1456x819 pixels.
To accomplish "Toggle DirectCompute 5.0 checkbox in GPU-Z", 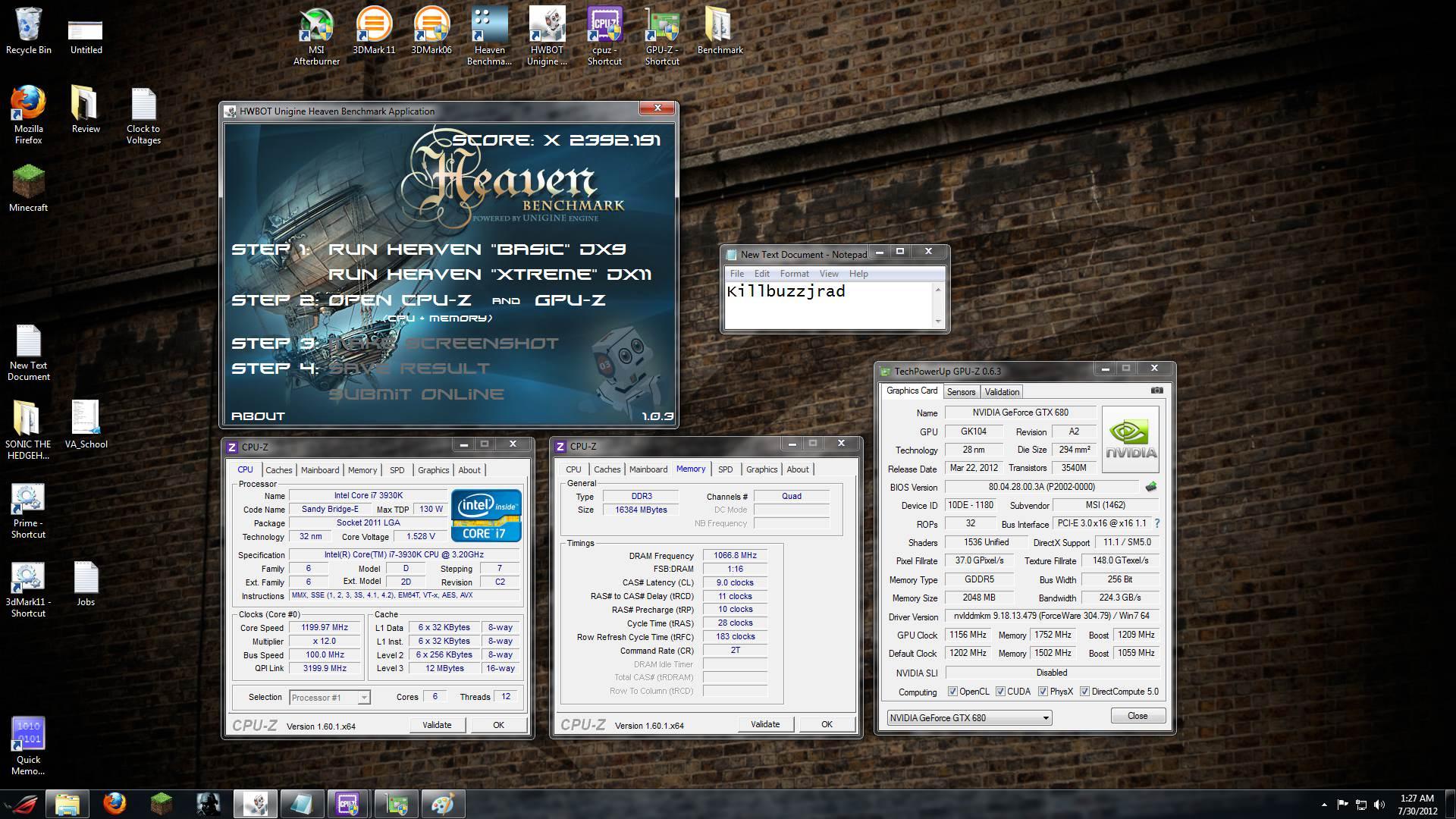I will 1084,692.
